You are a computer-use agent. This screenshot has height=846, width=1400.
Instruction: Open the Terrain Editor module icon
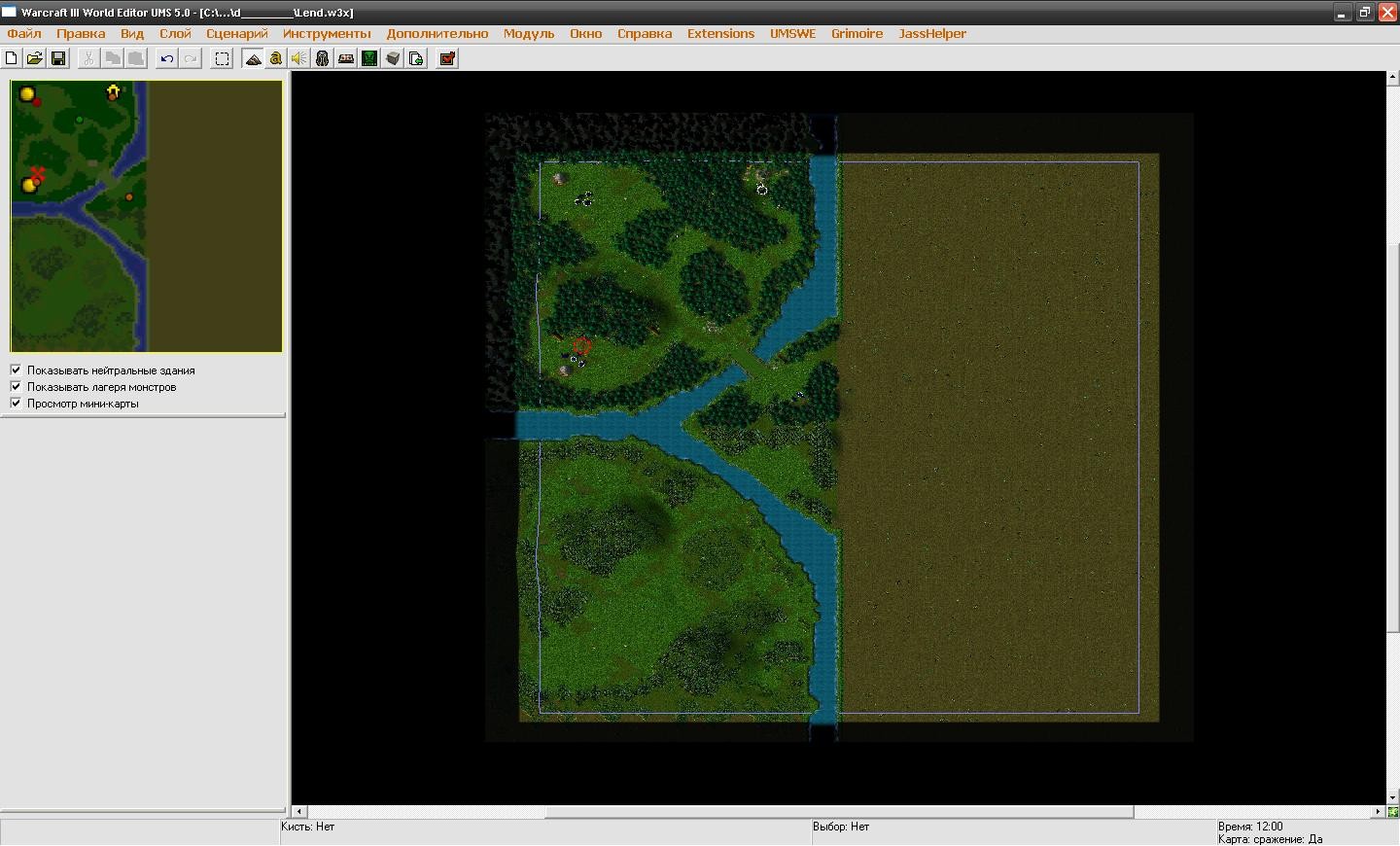click(253, 58)
